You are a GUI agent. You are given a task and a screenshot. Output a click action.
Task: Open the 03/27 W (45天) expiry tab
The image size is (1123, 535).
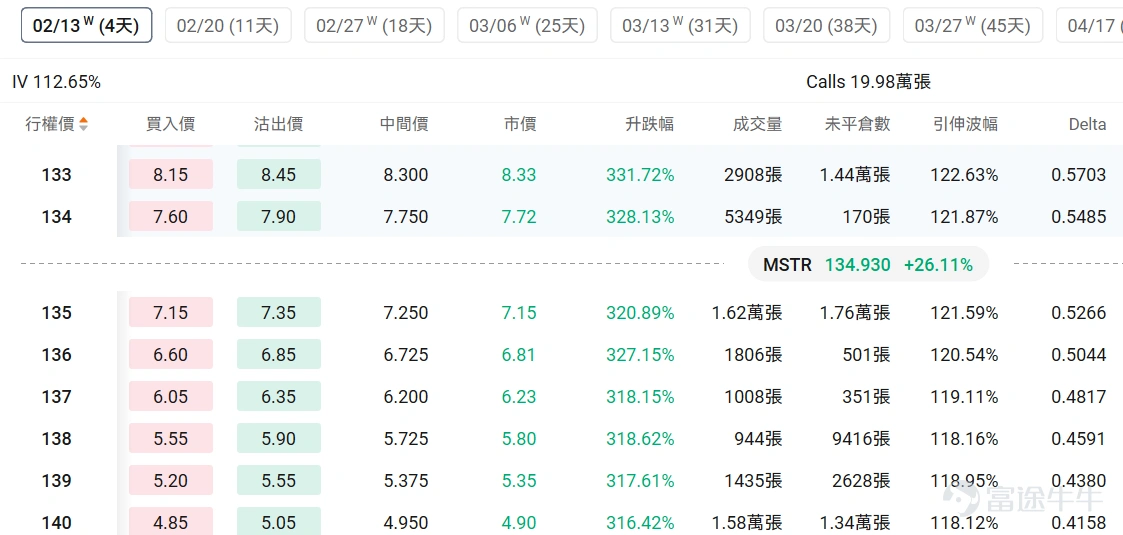(973, 26)
